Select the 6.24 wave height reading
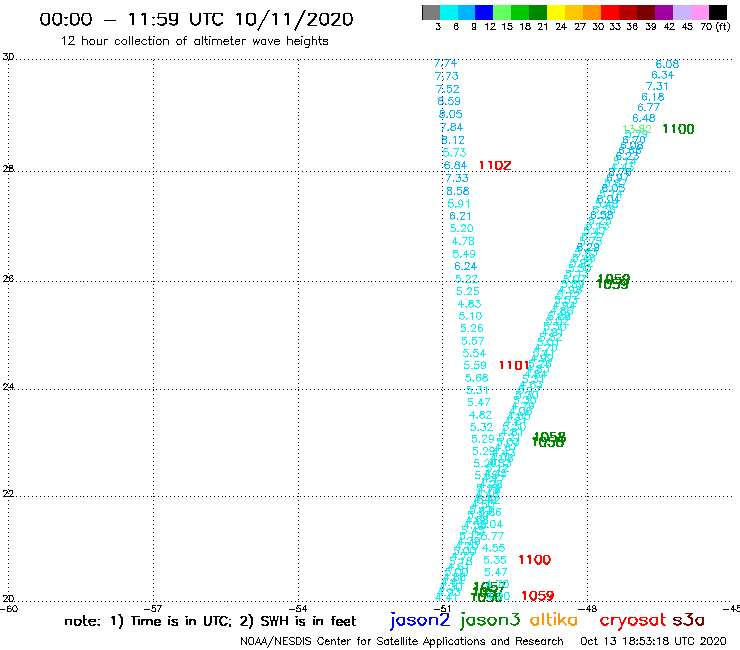Viewport: 740px width, 650px height. pos(465,266)
